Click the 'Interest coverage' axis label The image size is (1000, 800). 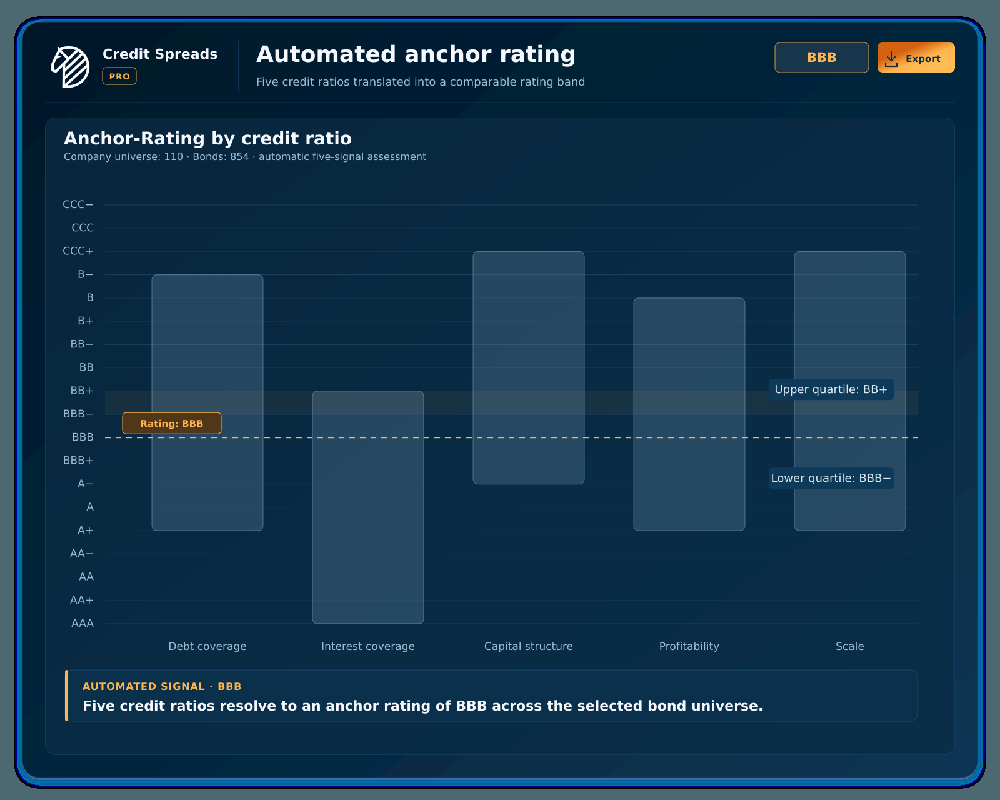(368, 646)
